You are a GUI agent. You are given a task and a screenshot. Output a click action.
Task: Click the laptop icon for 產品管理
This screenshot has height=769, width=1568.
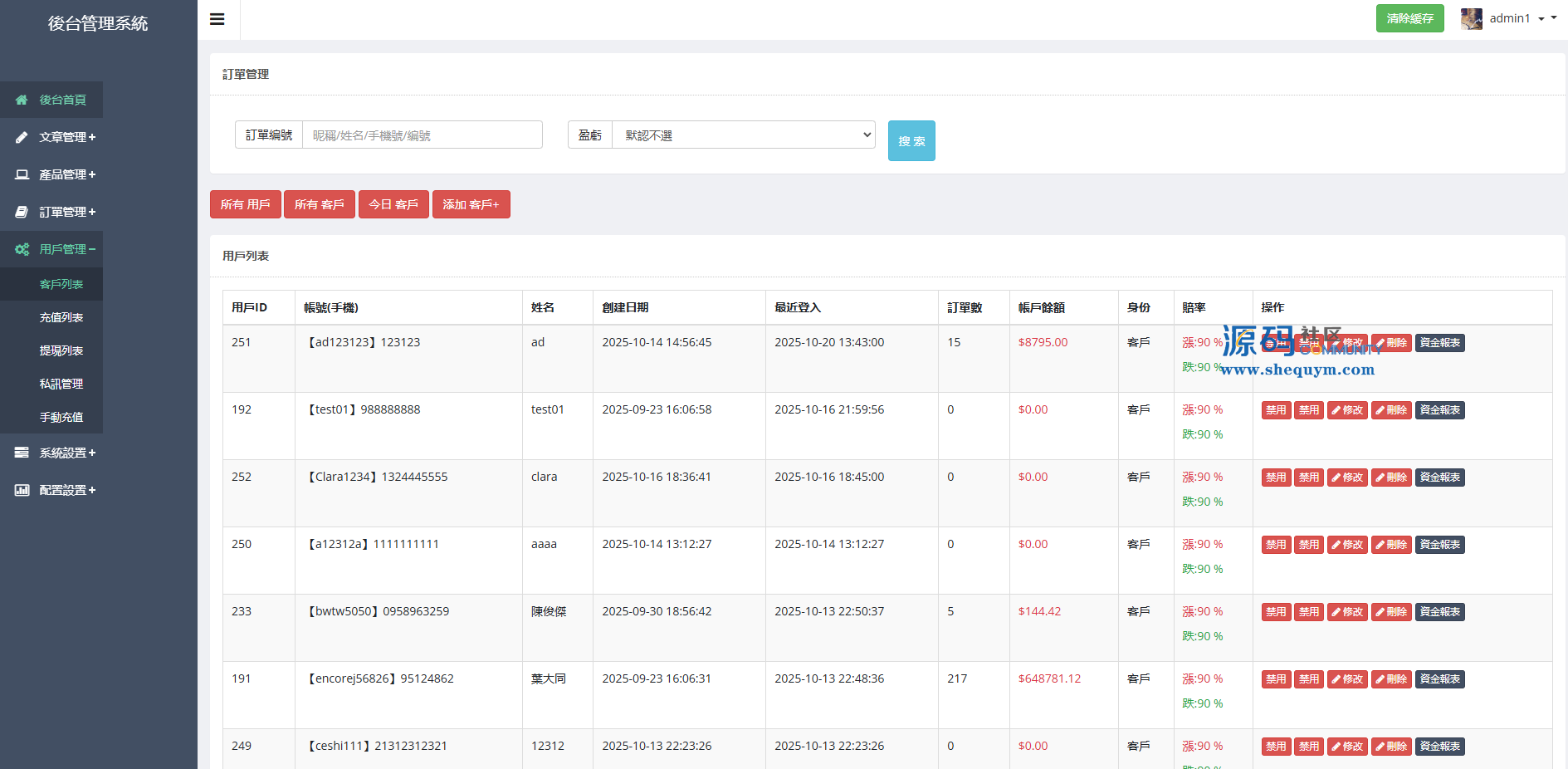tap(22, 174)
